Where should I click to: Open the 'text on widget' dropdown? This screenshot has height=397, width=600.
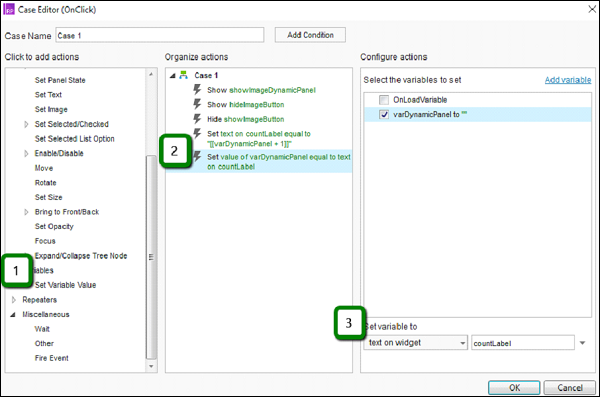[x=416, y=343]
